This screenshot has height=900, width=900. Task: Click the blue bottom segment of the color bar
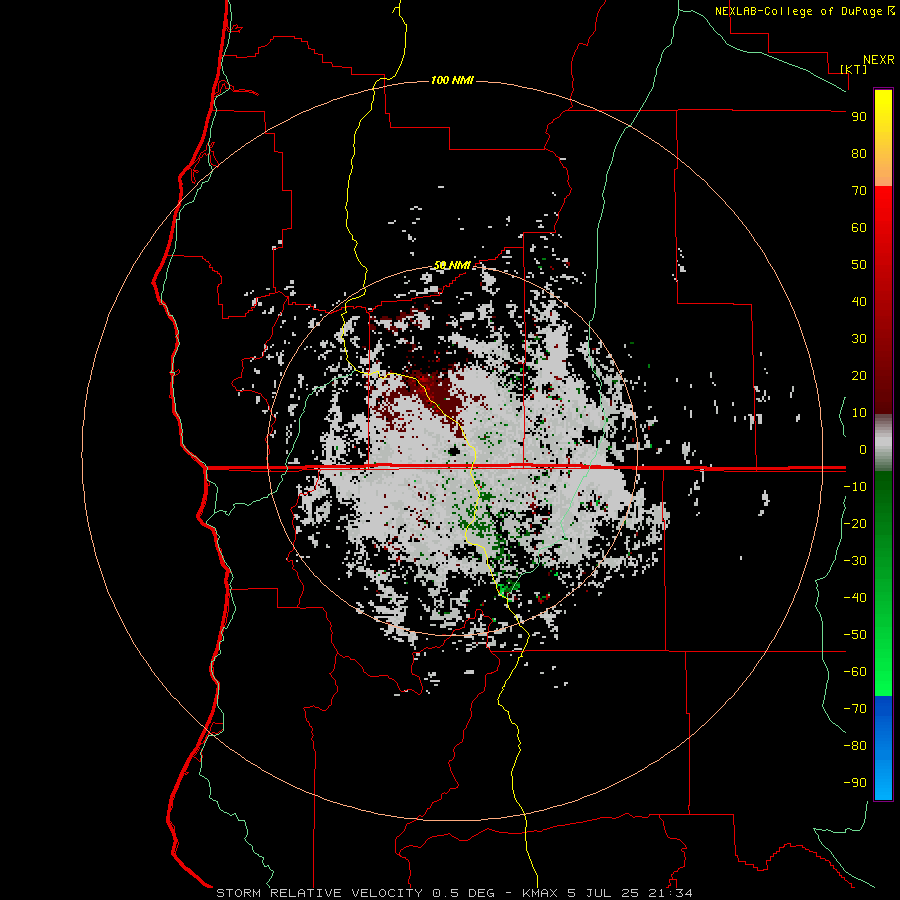coord(883,748)
